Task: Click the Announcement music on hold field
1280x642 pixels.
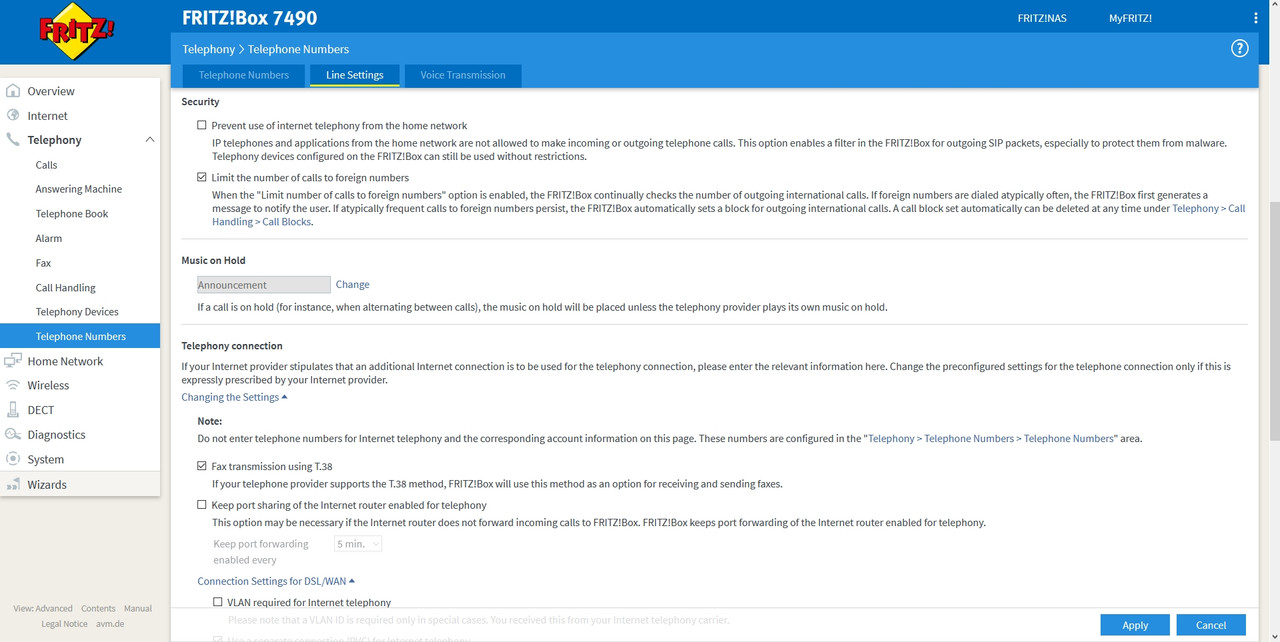Action: click(264, 285)
